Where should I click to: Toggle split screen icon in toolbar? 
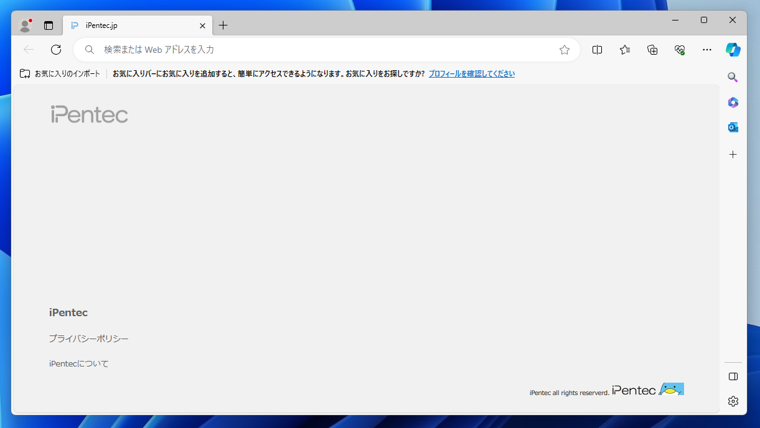597,49
